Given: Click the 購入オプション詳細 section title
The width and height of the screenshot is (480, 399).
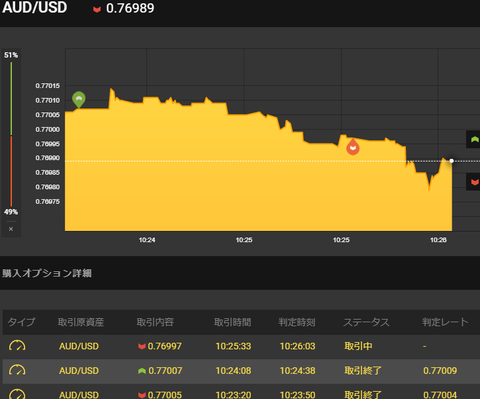Looking at the screenshot, I should (x=47, y=273).
